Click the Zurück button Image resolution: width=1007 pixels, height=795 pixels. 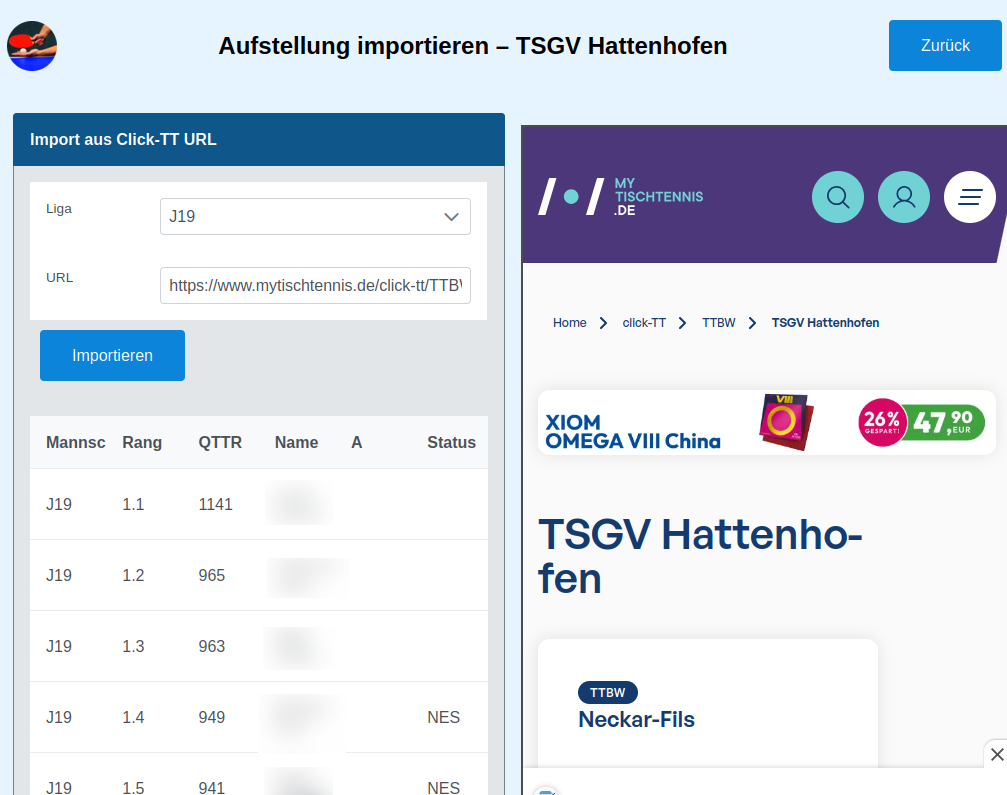(x=945, y=46)
